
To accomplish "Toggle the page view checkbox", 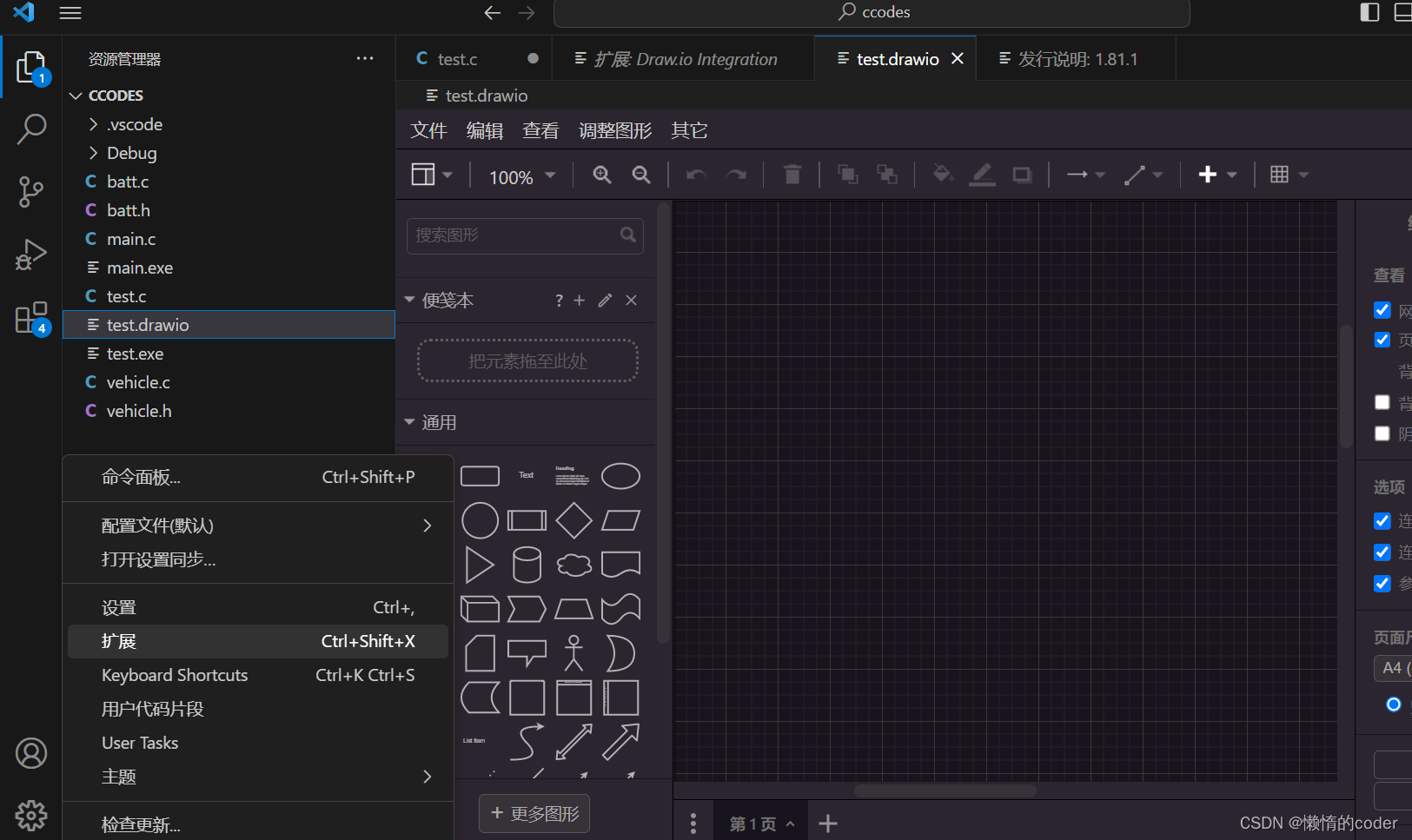I will pyautogui.click(x=1382, y=340).
